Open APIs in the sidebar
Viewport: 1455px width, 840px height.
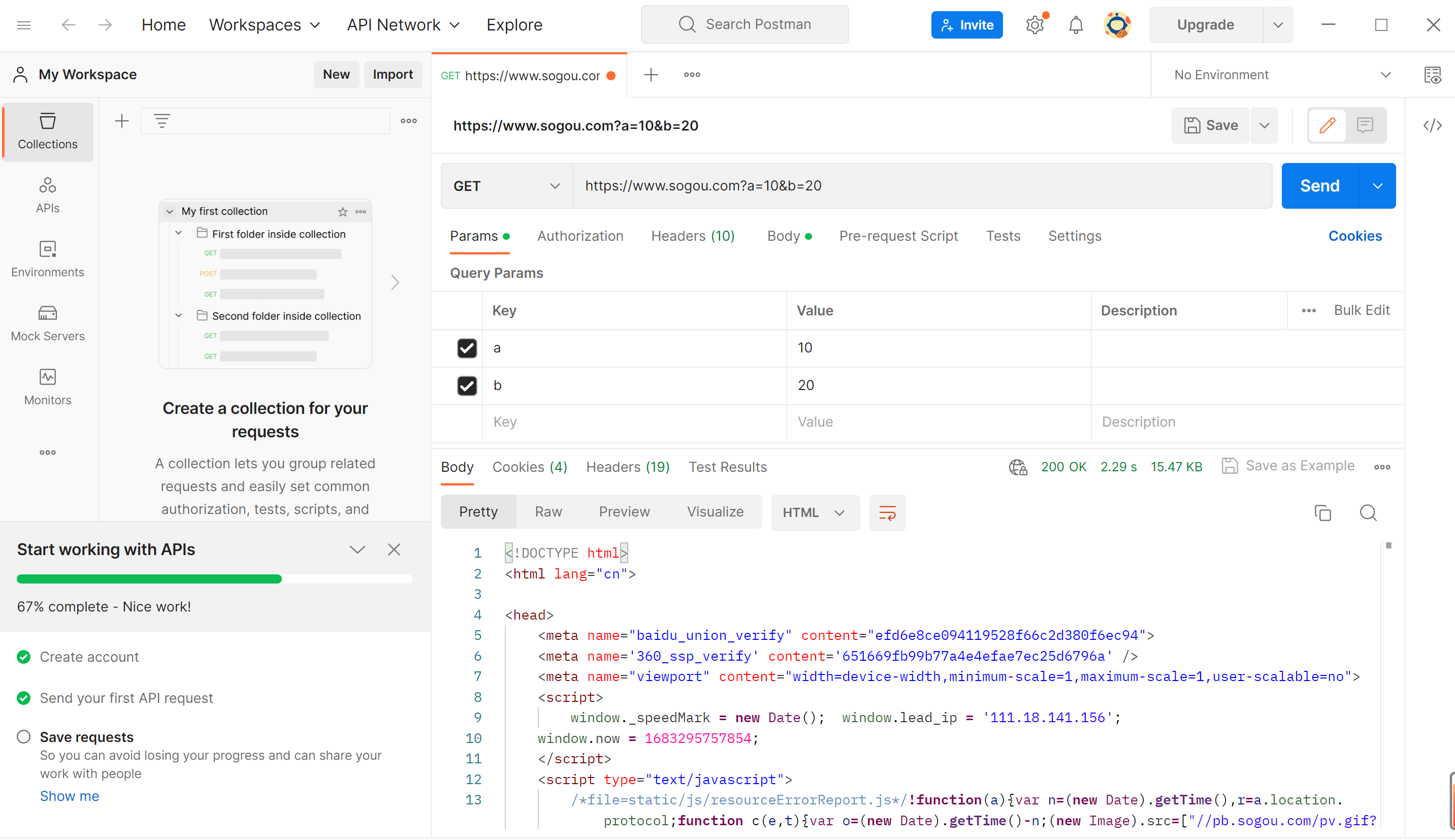[47, 196]
